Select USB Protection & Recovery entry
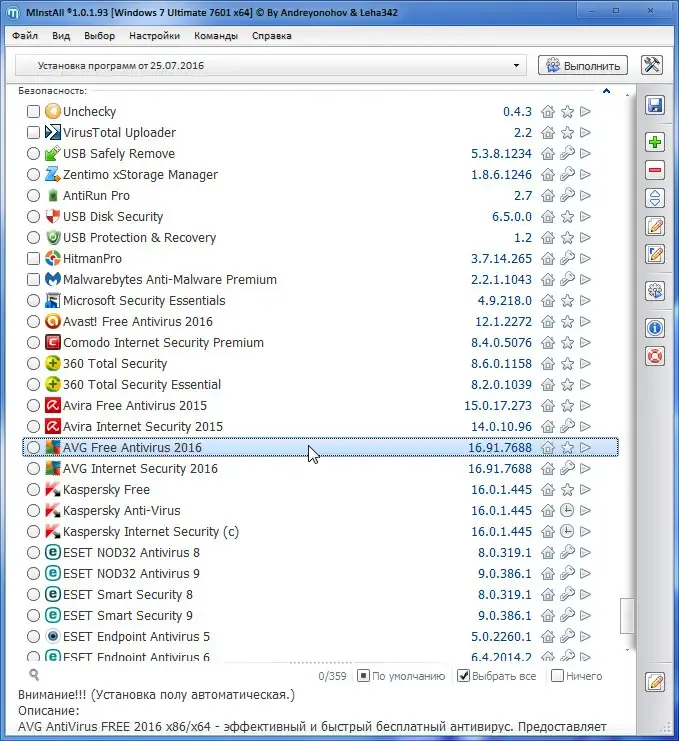 click(x=320, y=238)
